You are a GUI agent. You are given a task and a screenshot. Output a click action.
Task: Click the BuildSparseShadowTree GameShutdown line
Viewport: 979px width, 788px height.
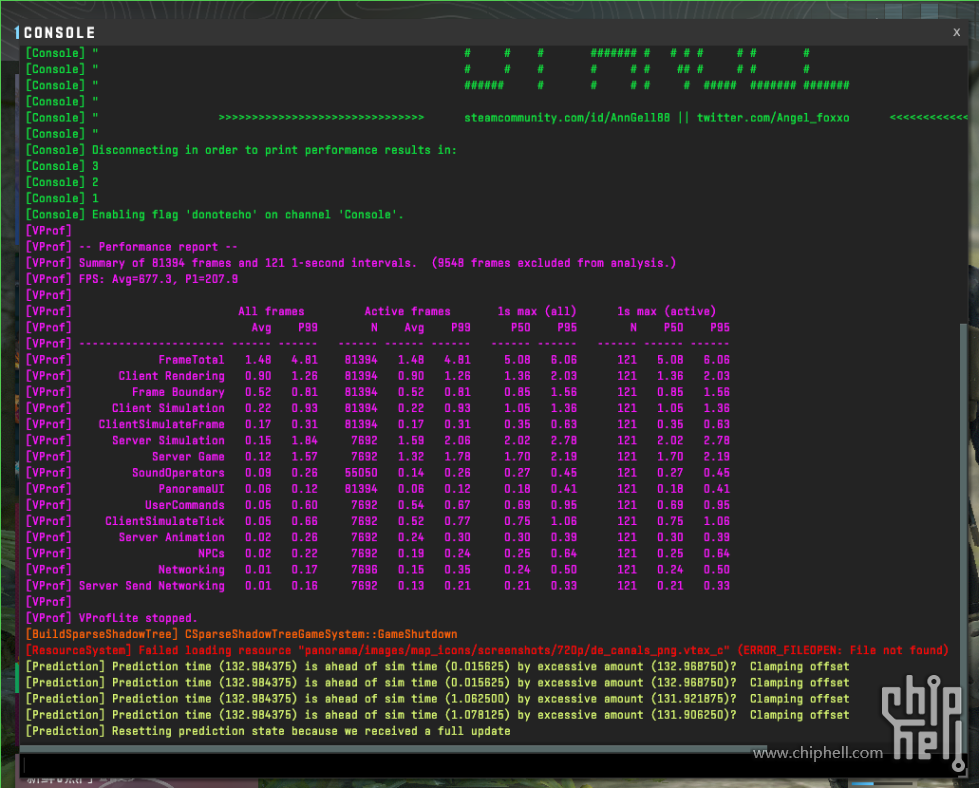point(240,634)
